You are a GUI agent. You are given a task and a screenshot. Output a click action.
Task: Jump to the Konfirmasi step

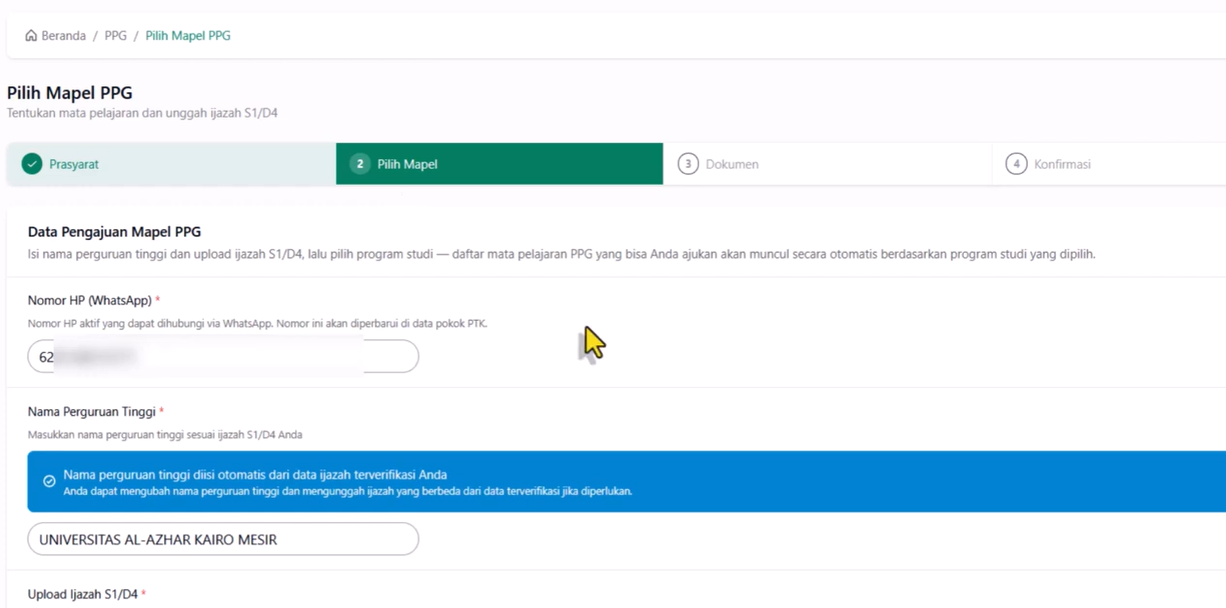click(x=1109, y=164)
